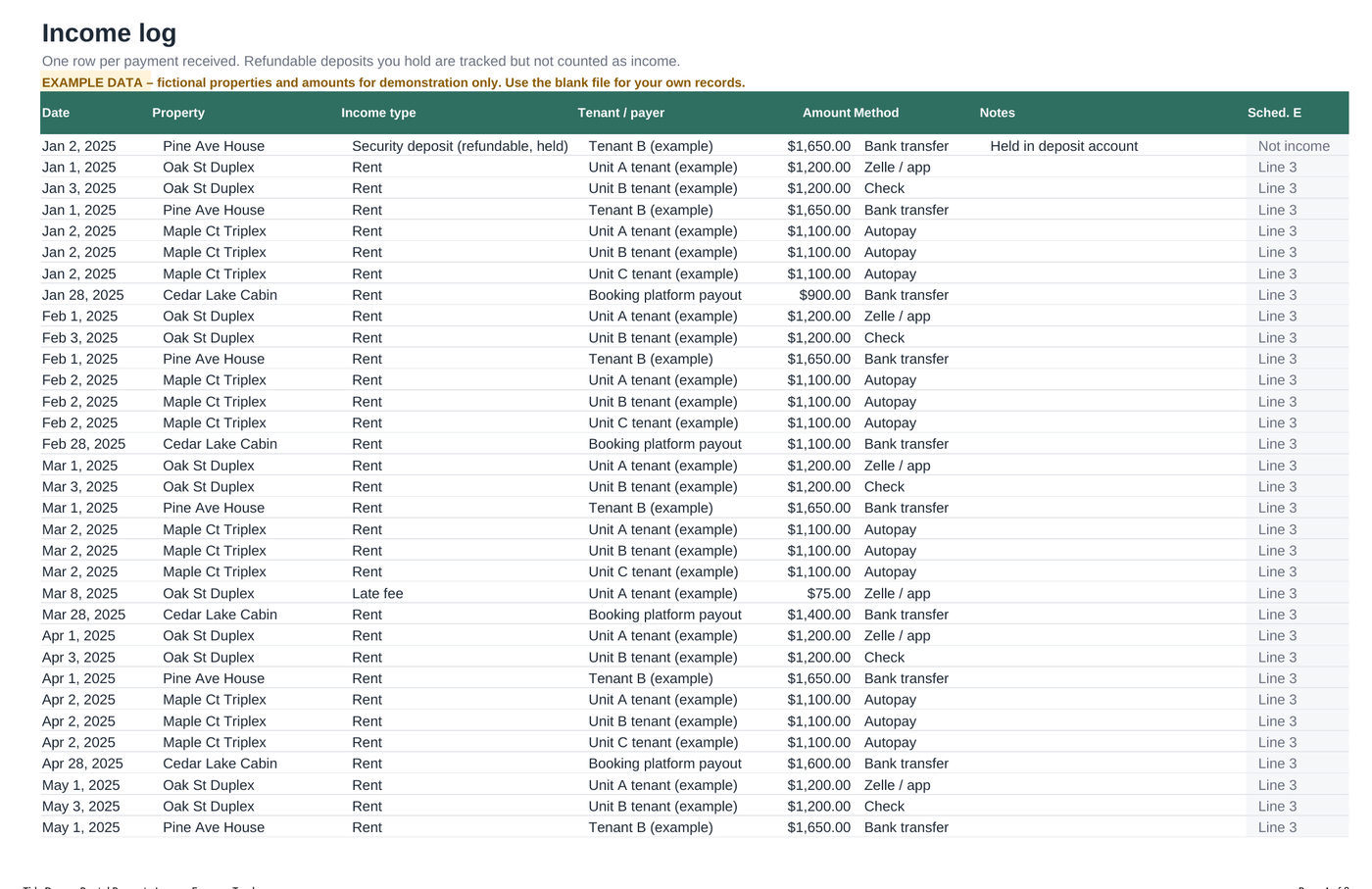Click the "Income type" column header
The height and width of the screenshot is (889, 1372).
[378, 113]
